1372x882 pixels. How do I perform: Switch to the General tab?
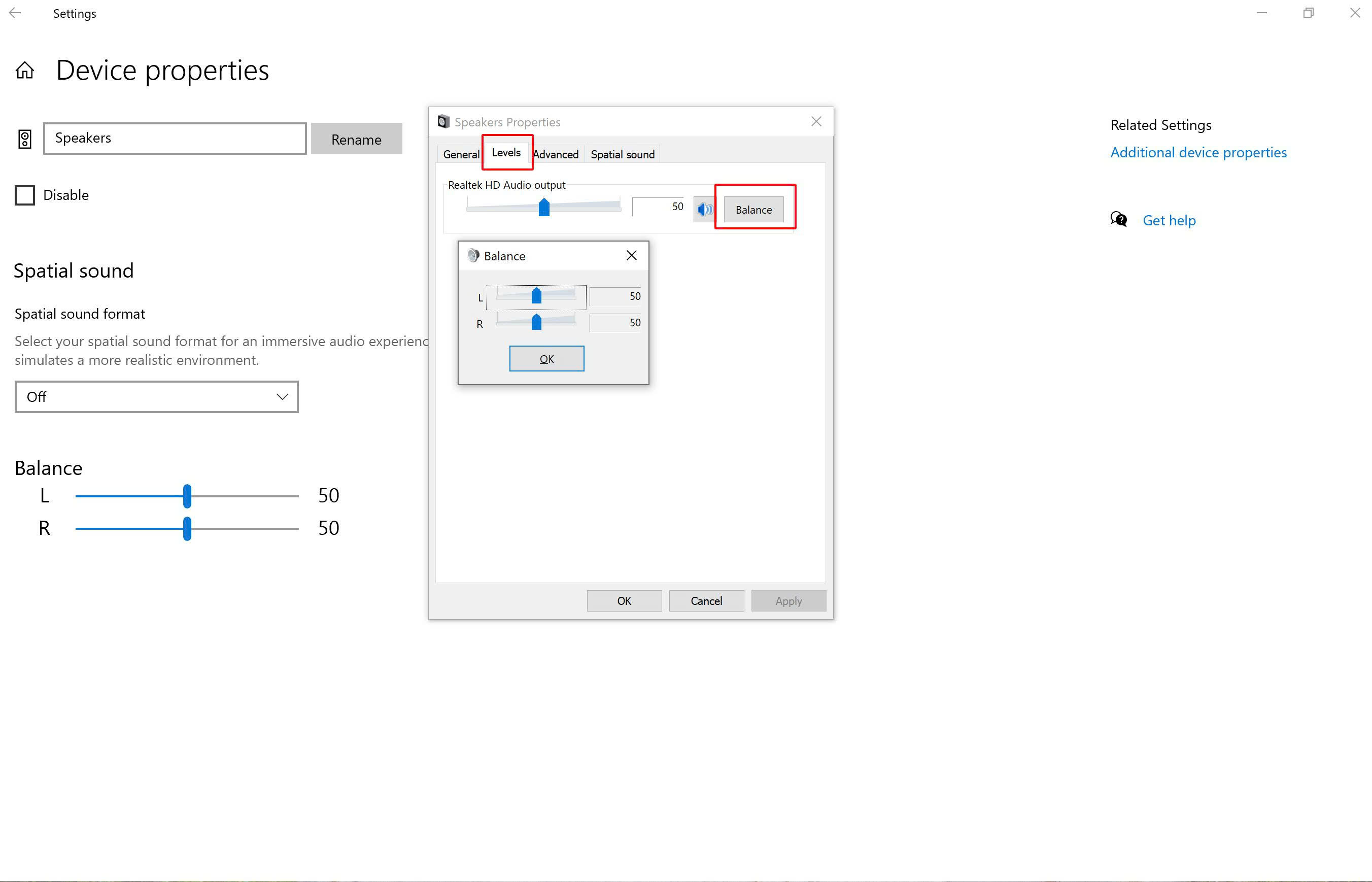pos(461,154)
